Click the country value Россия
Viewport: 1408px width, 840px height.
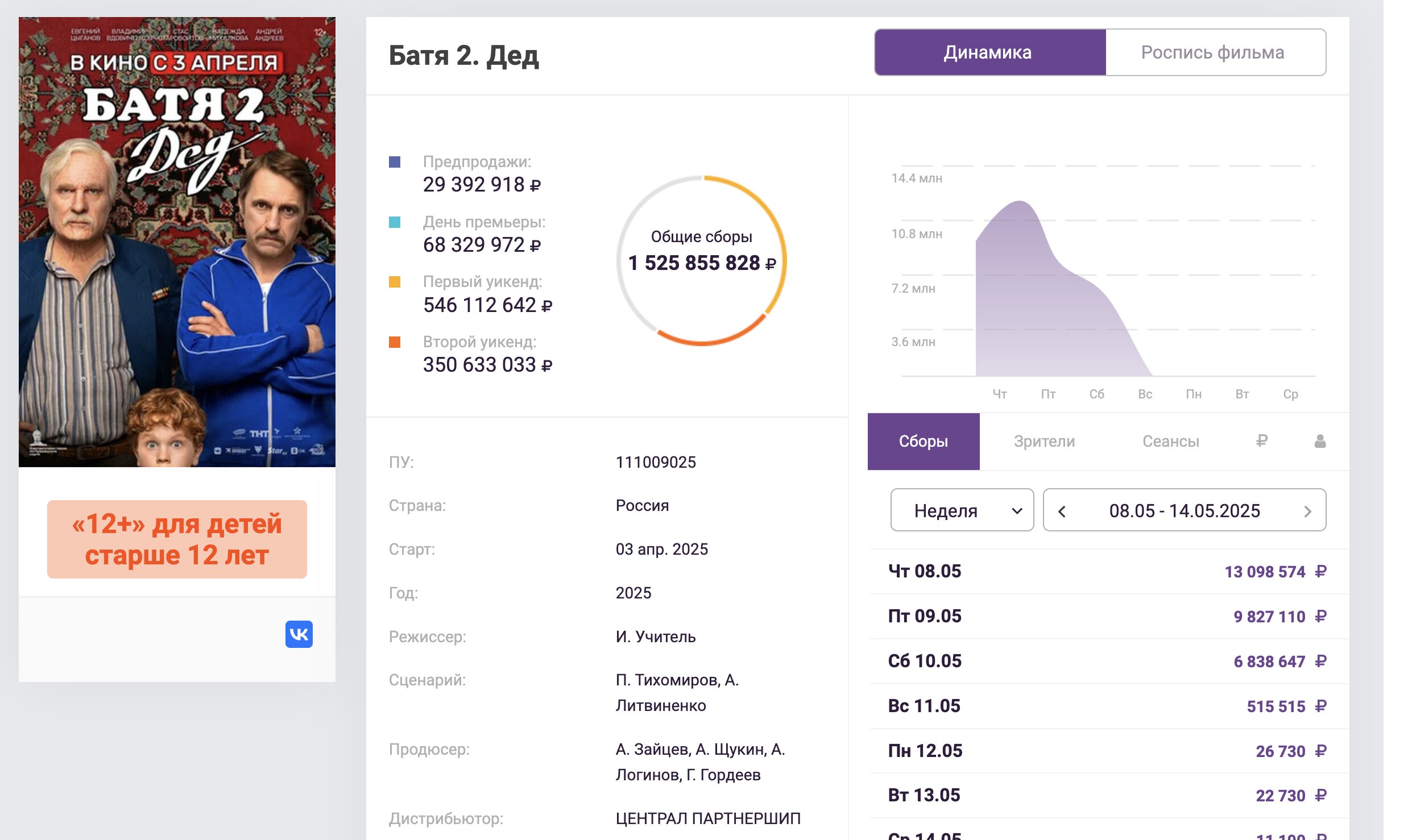tap(642, 506)
